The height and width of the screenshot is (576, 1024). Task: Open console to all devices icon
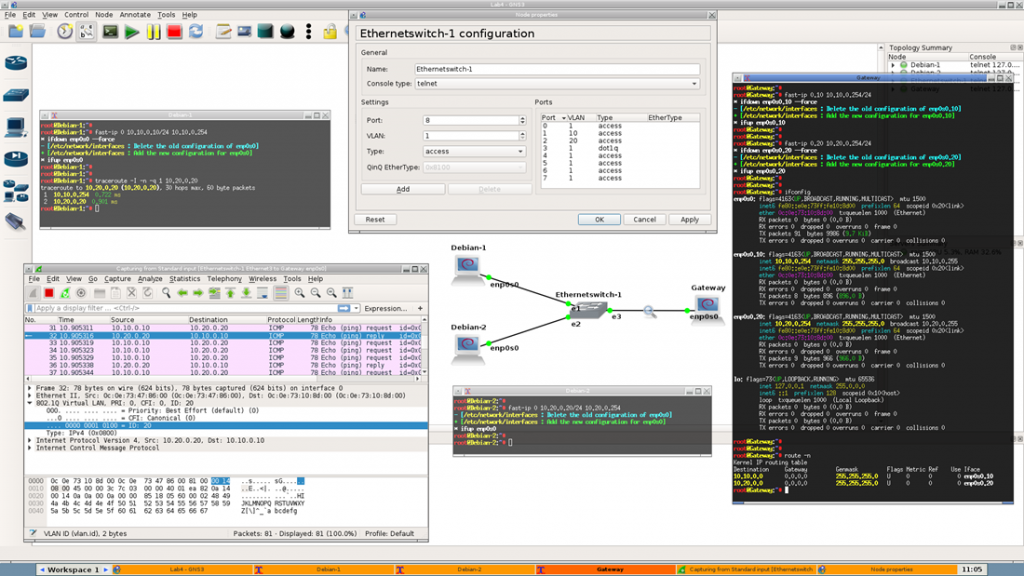tap(110, 32)
